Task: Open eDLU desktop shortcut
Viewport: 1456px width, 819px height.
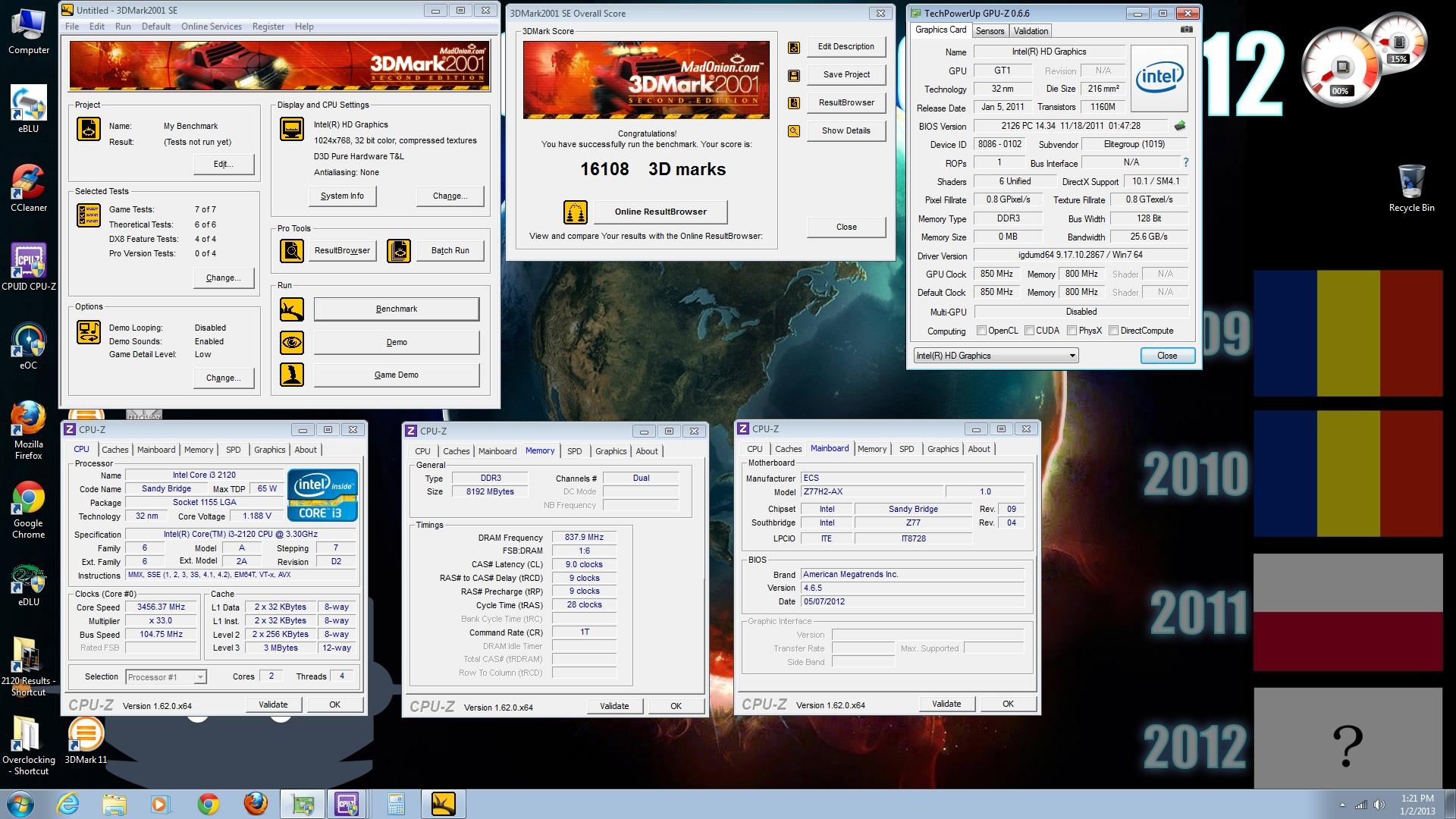Action: click(x=29, y=583)
